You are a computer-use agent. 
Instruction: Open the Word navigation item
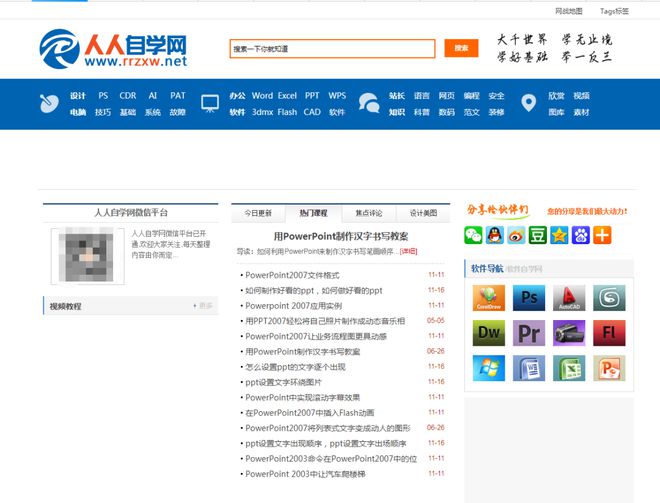(262, 96)
